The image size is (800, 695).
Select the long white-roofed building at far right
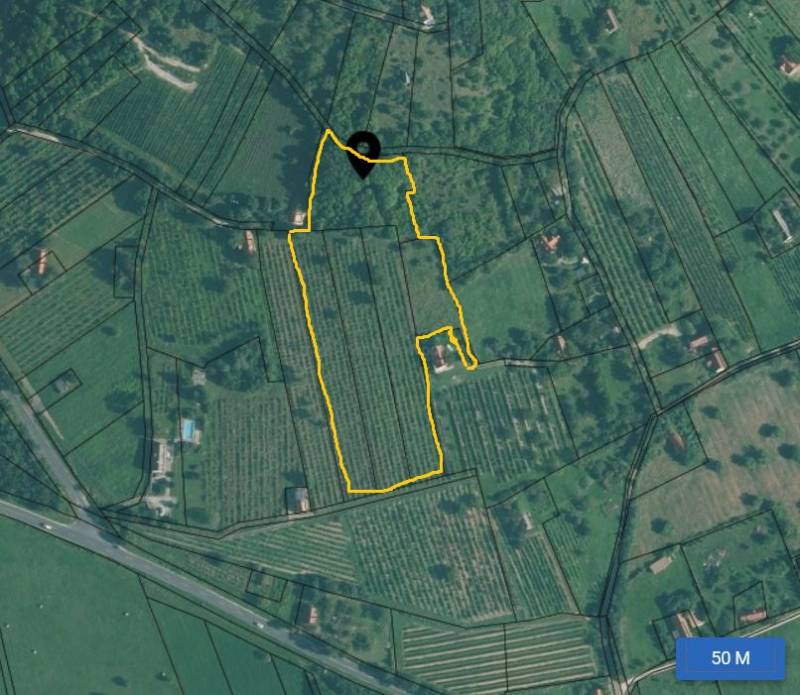[782, 225]
